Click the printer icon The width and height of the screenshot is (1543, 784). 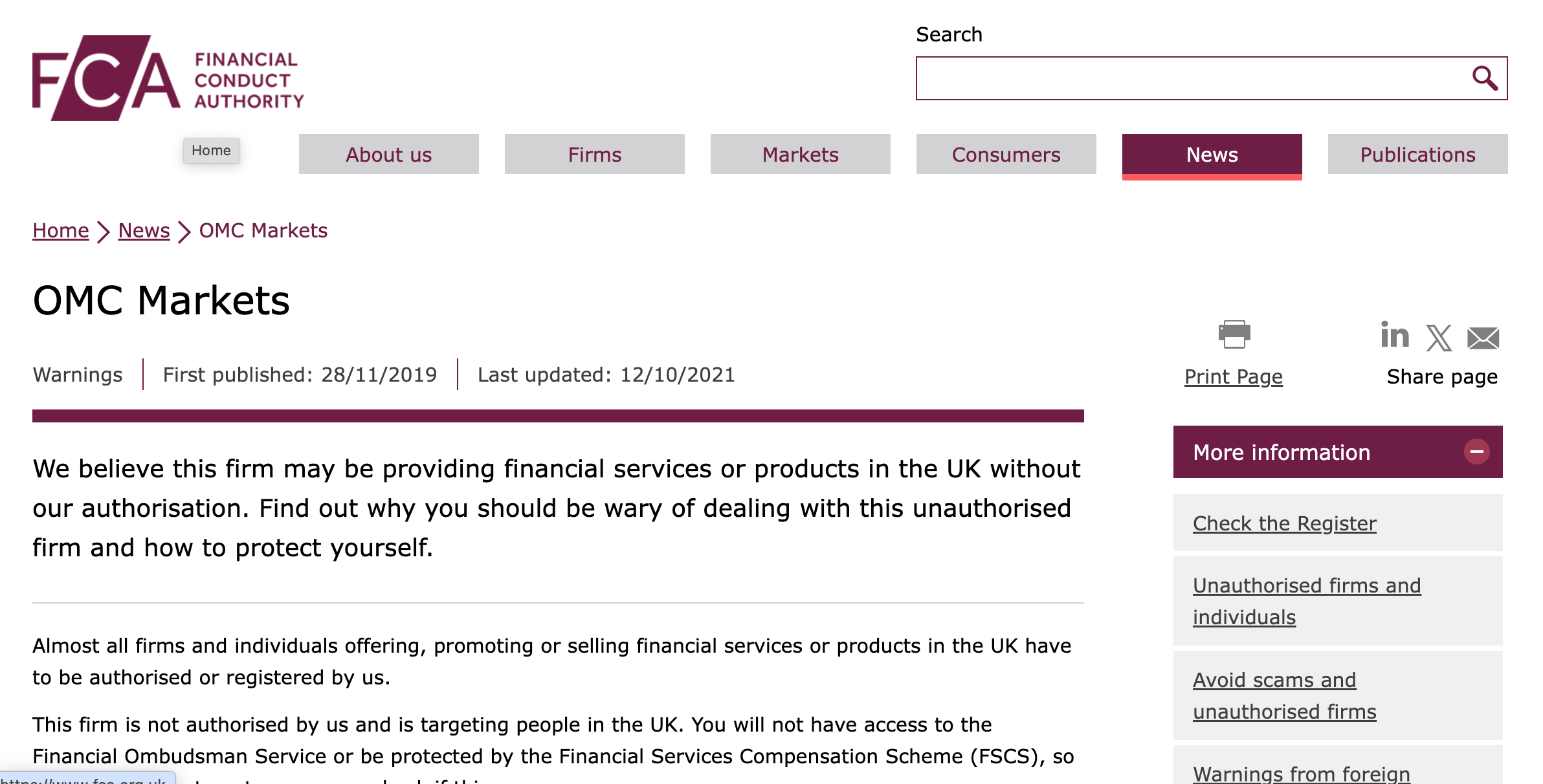point(1234,334)
